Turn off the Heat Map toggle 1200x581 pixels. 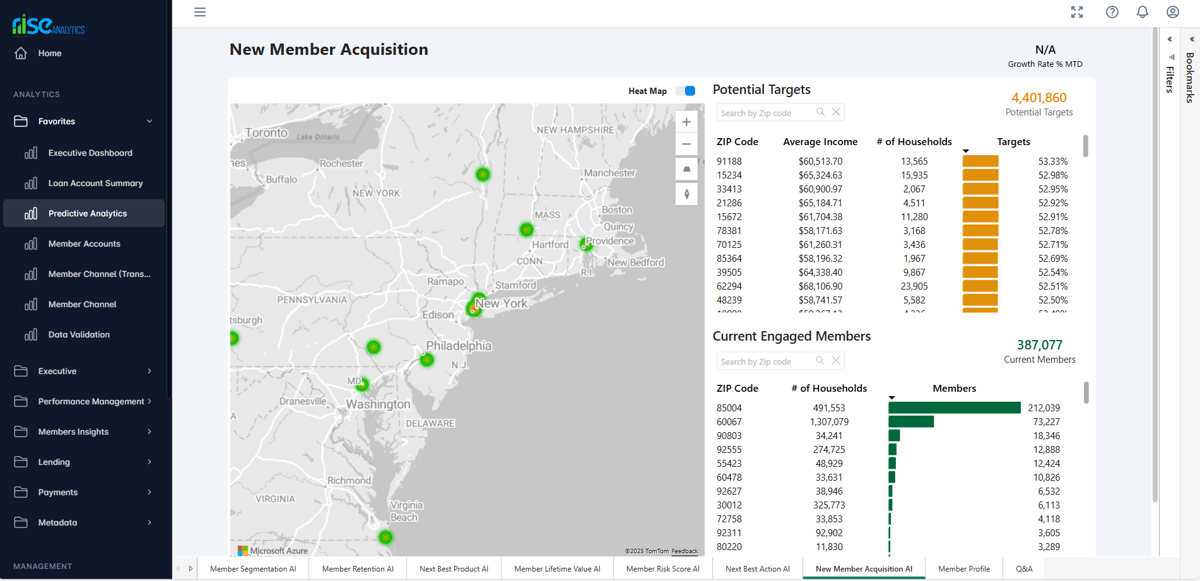685,91
